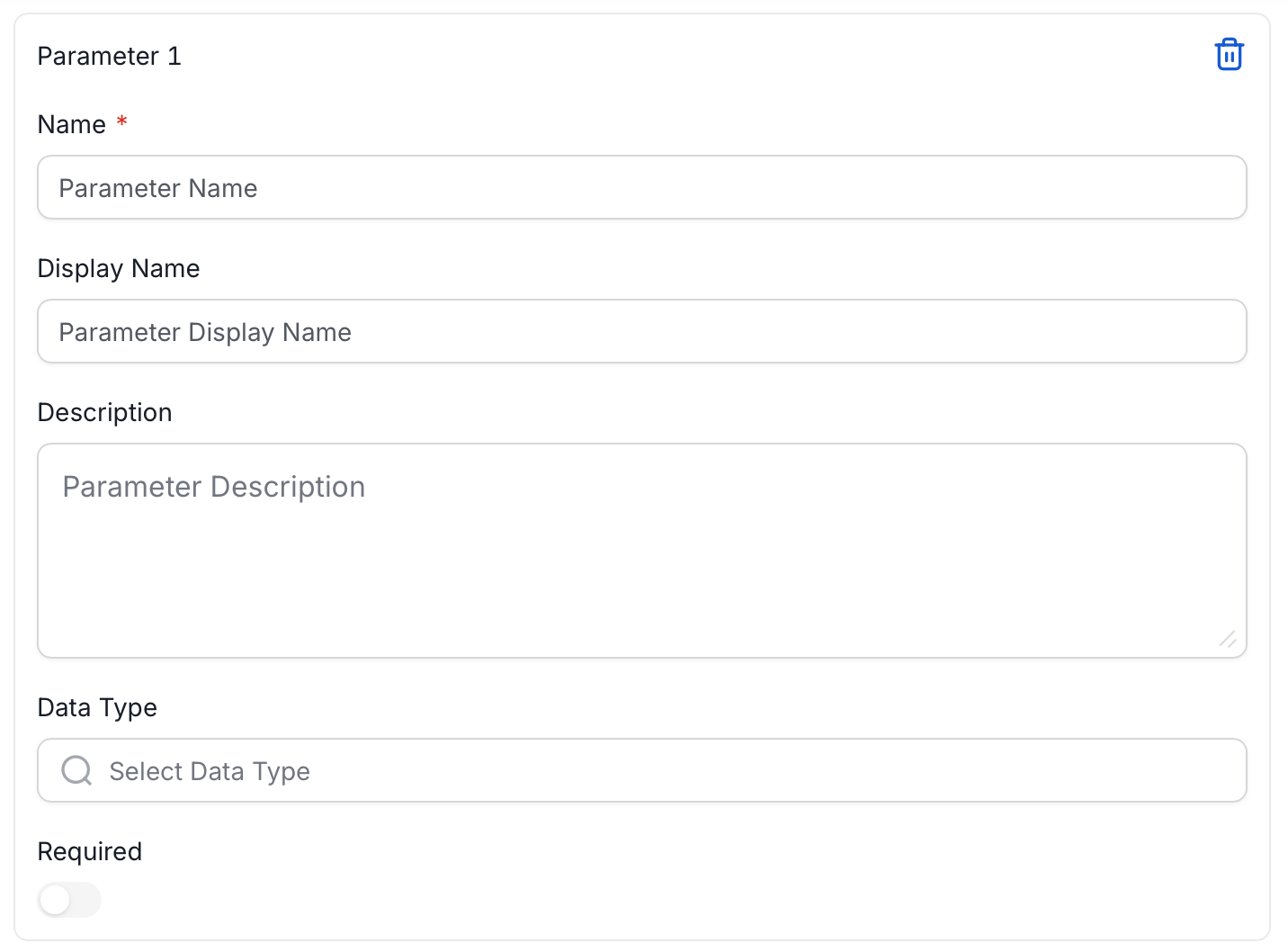This screenshot has width=1288, height=952.
Task: Click the "Parameter Display Name" placeholder text
Action: coord(205,332)
